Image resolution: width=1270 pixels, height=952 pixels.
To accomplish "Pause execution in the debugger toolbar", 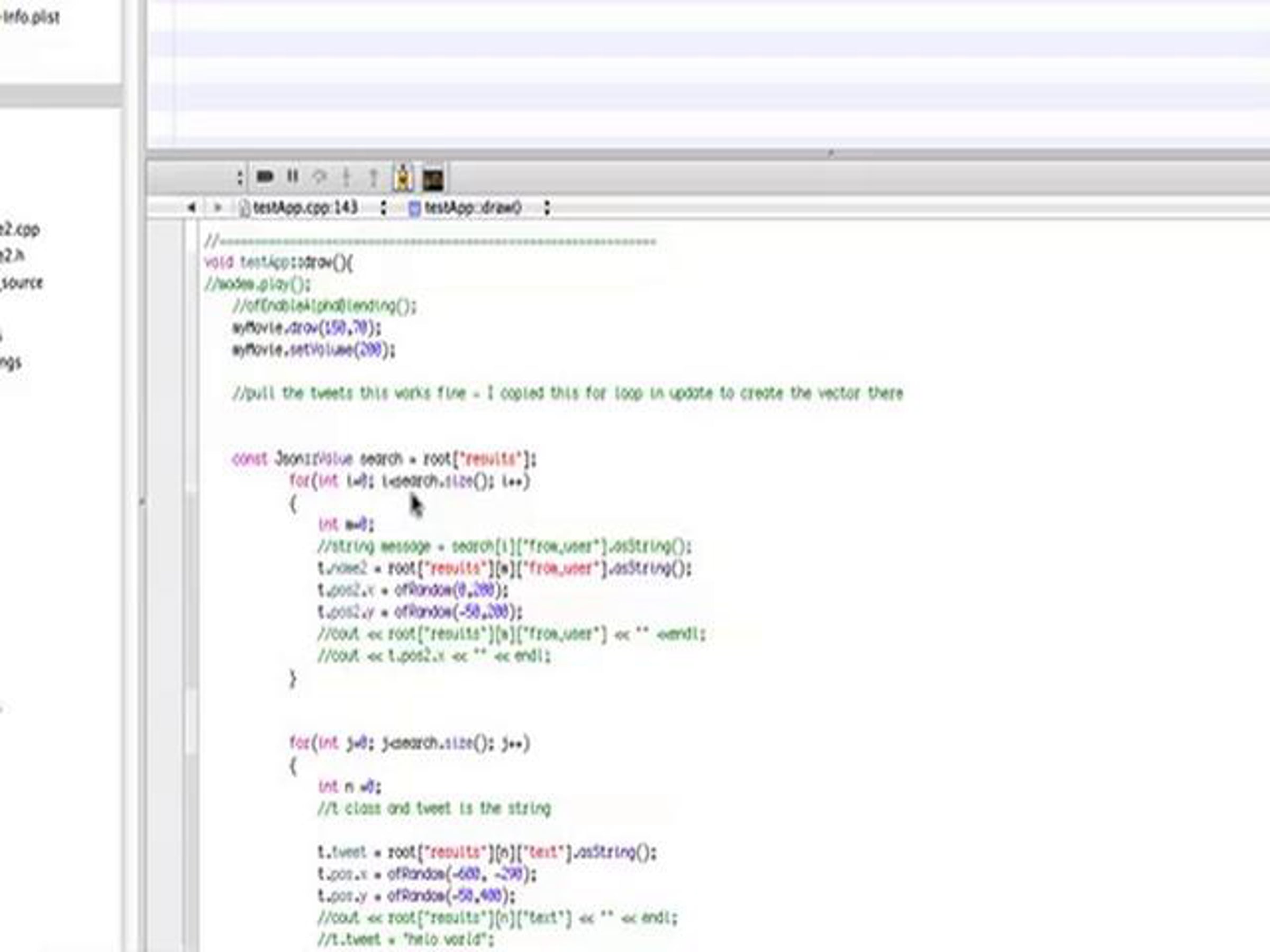I will point(293,176).
